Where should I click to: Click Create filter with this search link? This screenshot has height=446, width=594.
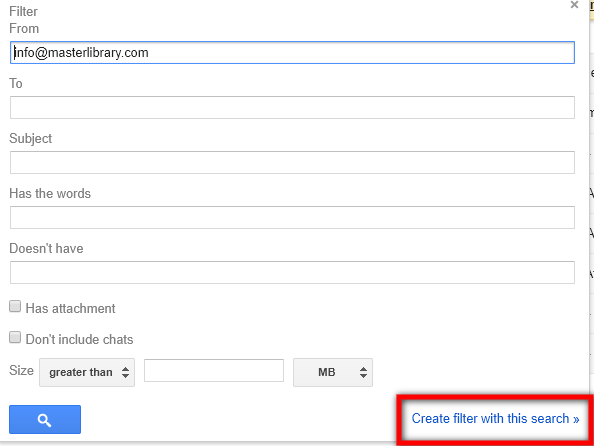[x=495, y=418]
